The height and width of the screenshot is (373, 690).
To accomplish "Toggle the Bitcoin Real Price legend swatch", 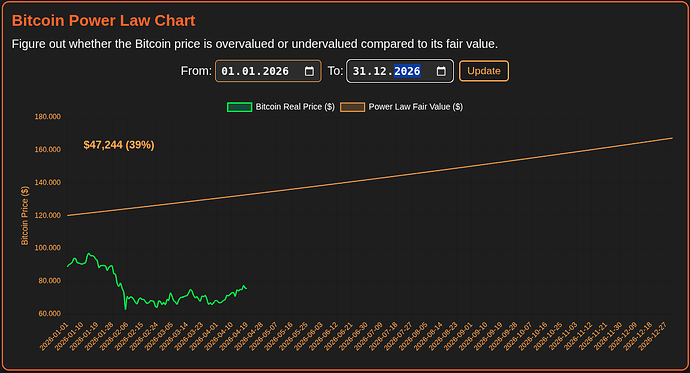I will (x=239, y=107).
